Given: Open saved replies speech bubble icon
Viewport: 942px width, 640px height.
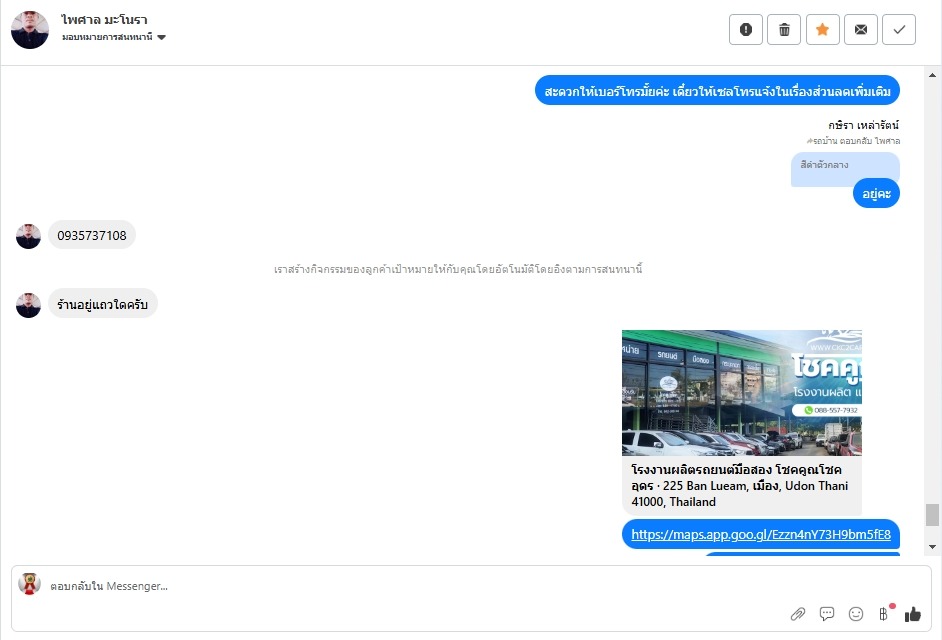Looking at the screenshot, I should point(827,614).
